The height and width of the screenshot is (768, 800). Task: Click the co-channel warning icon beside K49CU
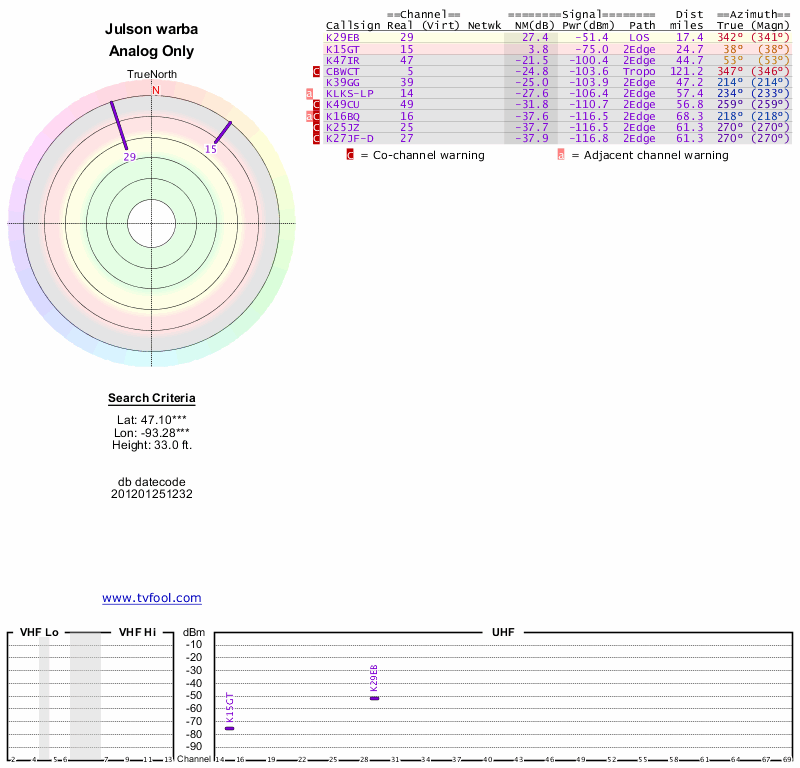click(x=317, y=105)
